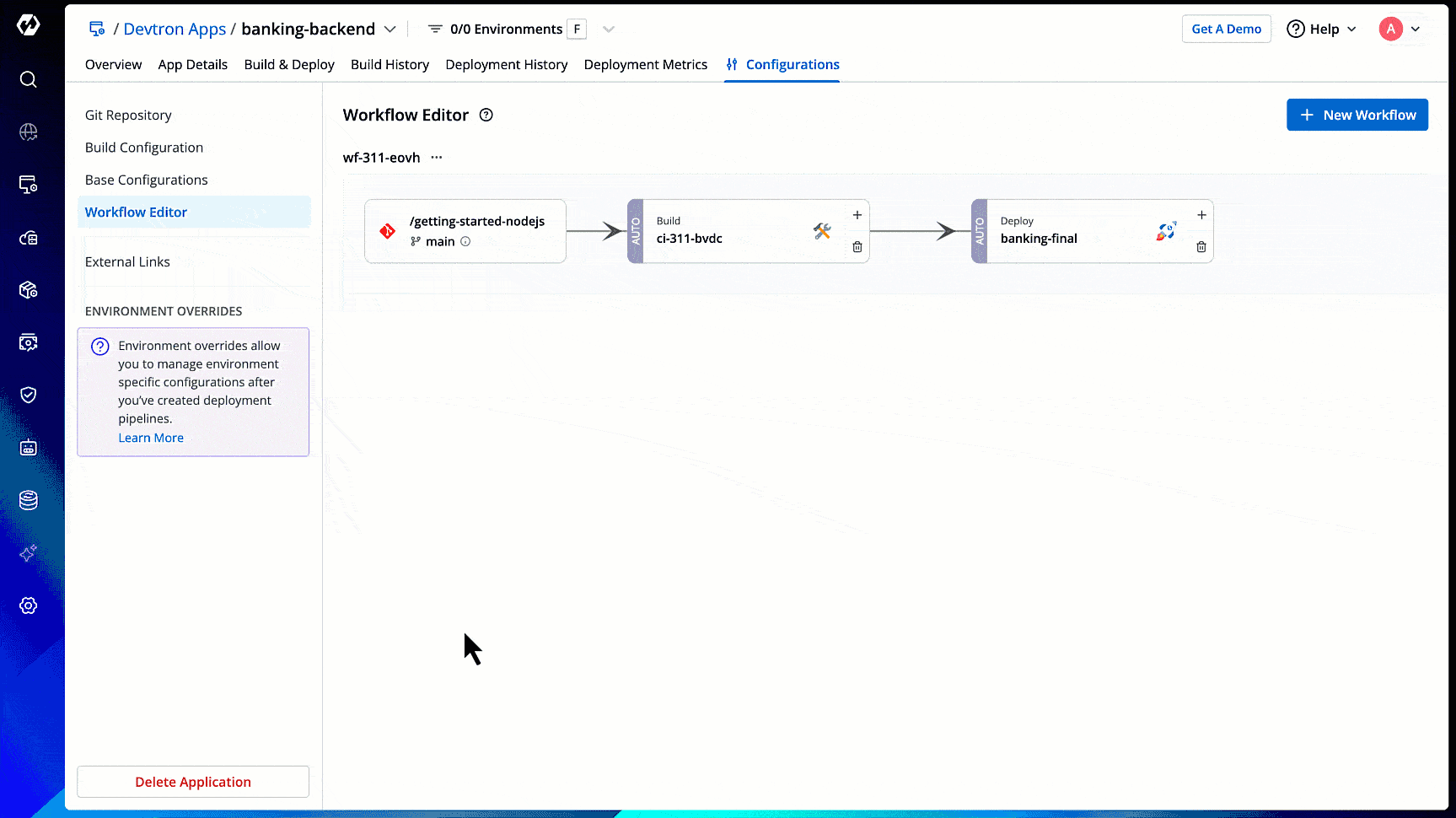Open user profile avatar dropdown
Image resolution: width=1456 pixels, height=818 pixels.
point(1400,30)
